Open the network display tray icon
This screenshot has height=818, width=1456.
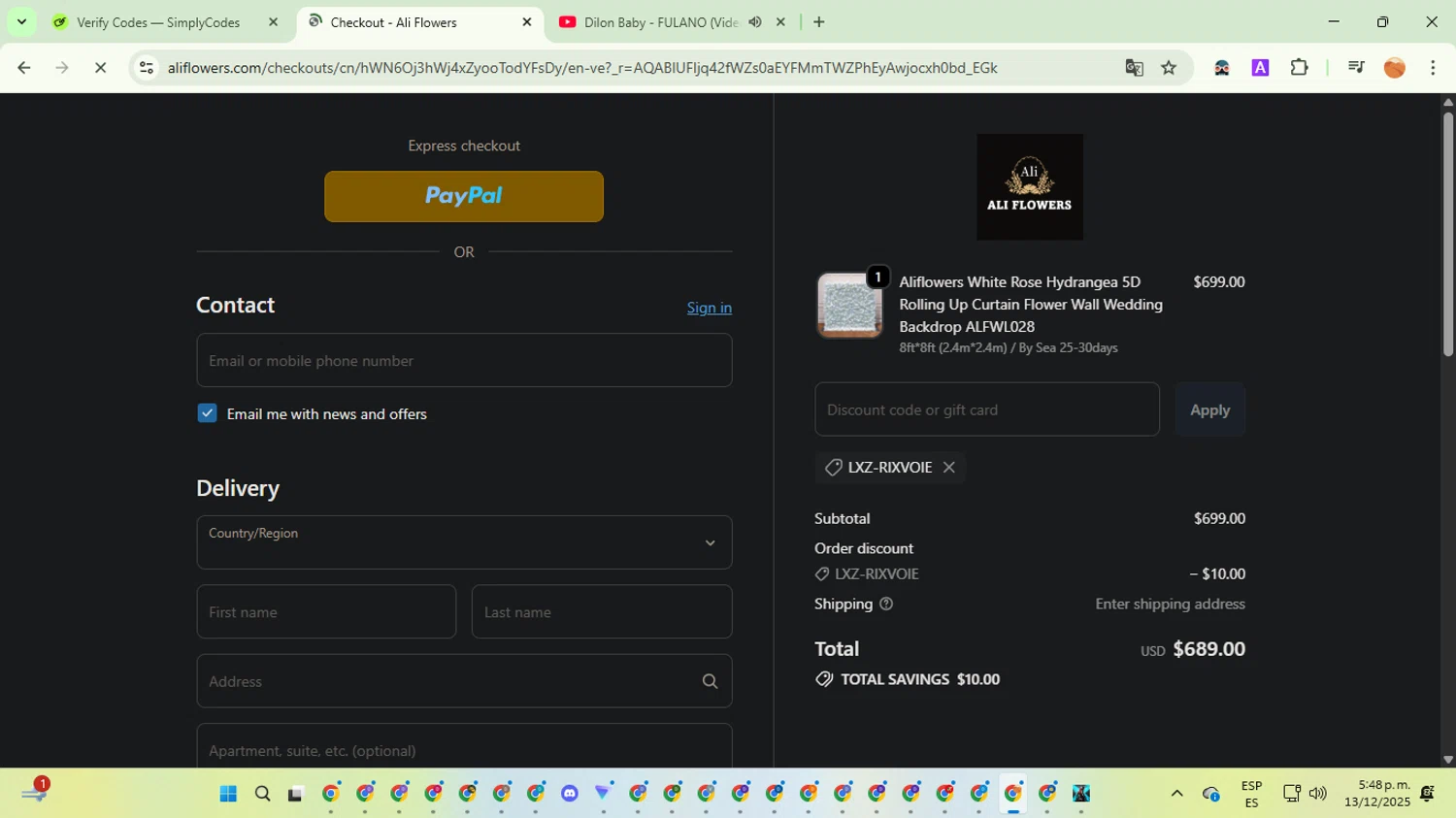pyautogui.click(x=1291, y=794)
